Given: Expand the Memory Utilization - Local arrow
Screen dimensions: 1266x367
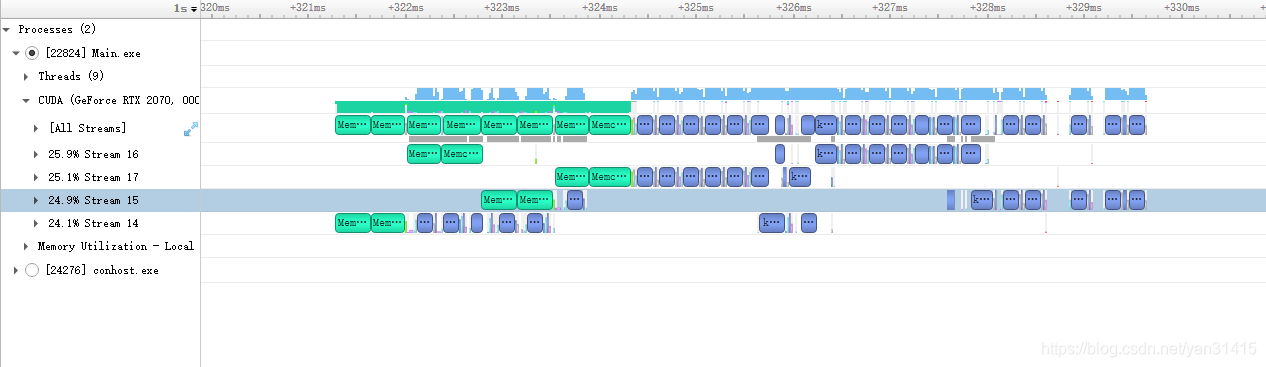Looking at the screenshot, I should click(x=27, y=246).
